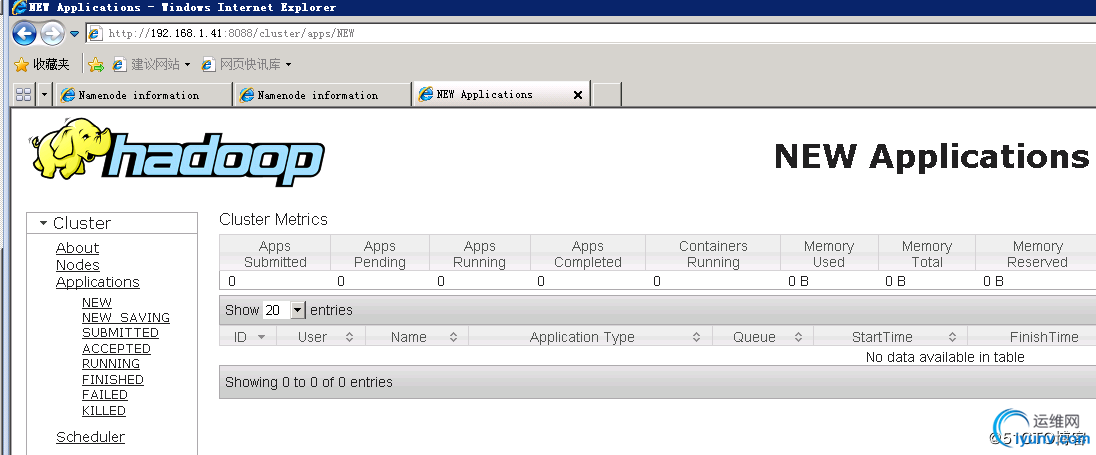Image resolution: width=1096 pixels, height=455 pixels.
Task: Click the add-to-favorites bar star icon
Action: coord(96,64)
